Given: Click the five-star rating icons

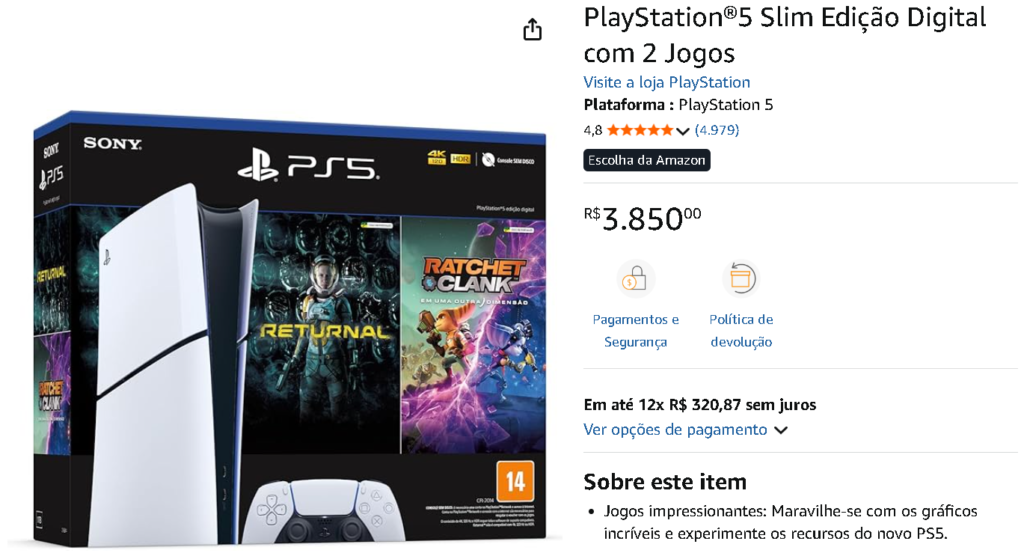Looking at the screenshot, I should click(640, 130).
